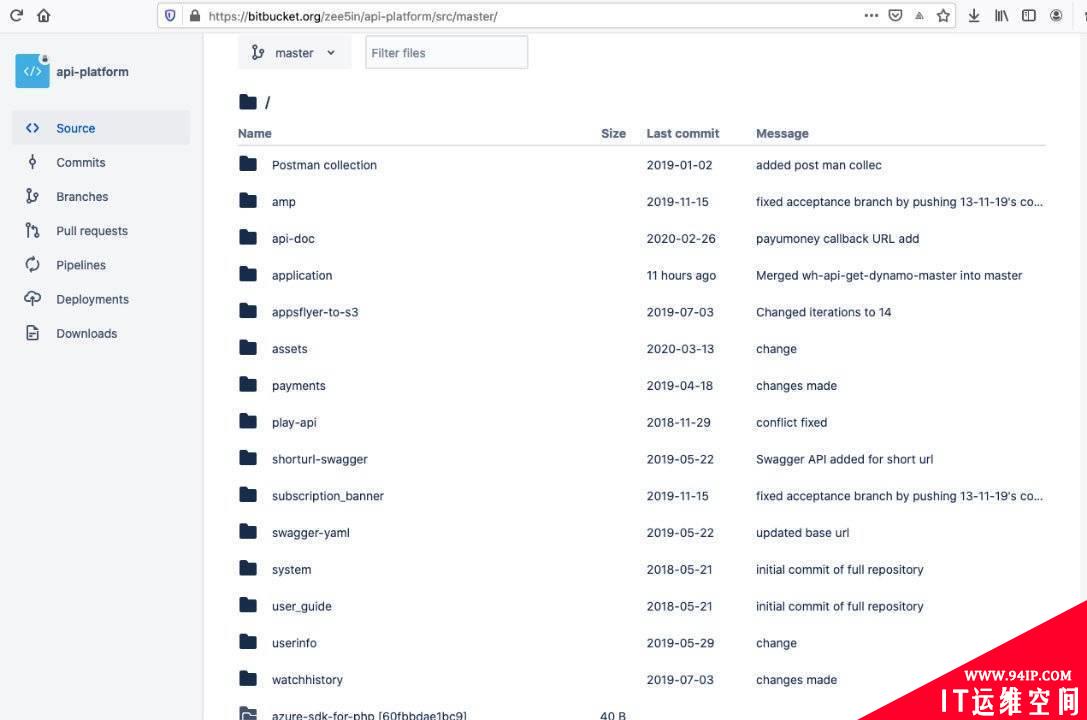Click the Last commit column header
Viewport: 1087px width, 720px height.
tap(682, 133)
